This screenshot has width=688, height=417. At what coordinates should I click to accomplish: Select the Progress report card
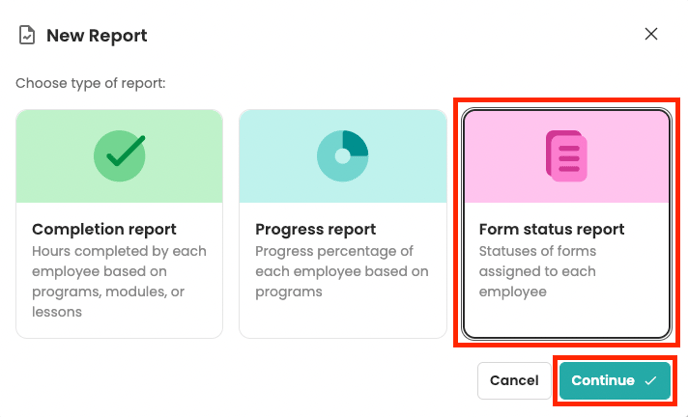343,224
